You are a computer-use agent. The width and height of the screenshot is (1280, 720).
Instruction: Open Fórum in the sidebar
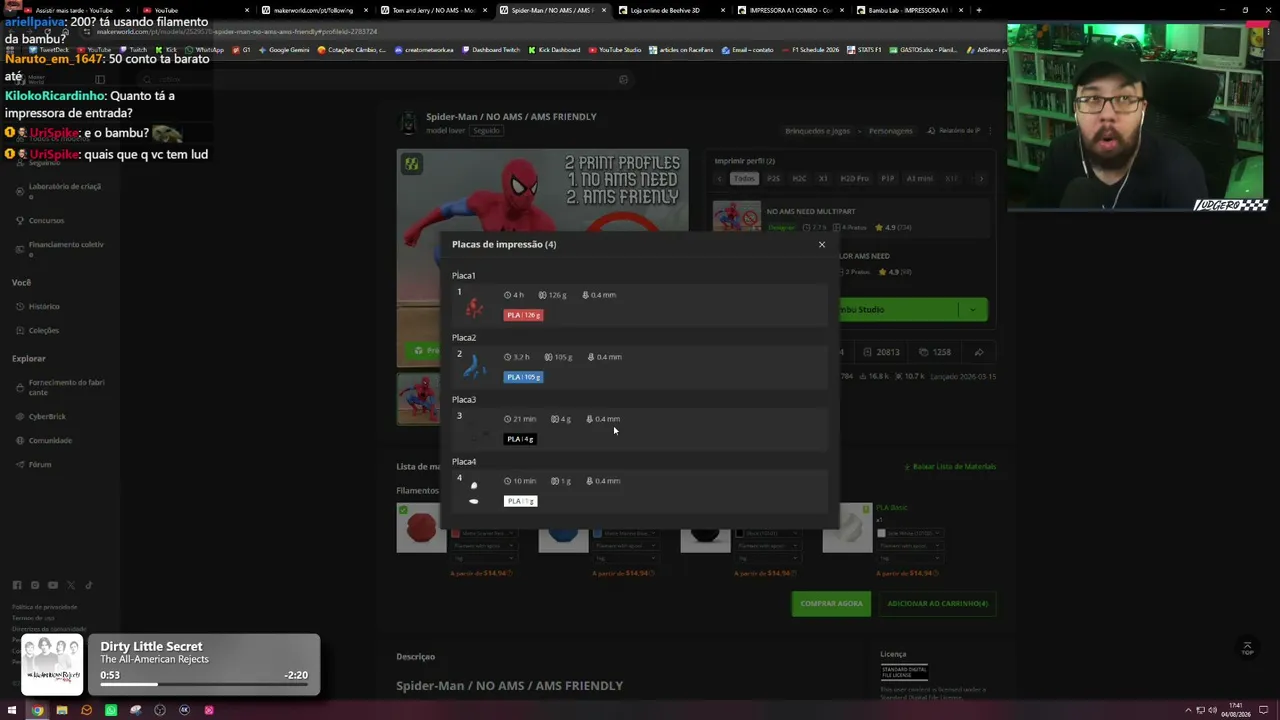pos(40,464)
